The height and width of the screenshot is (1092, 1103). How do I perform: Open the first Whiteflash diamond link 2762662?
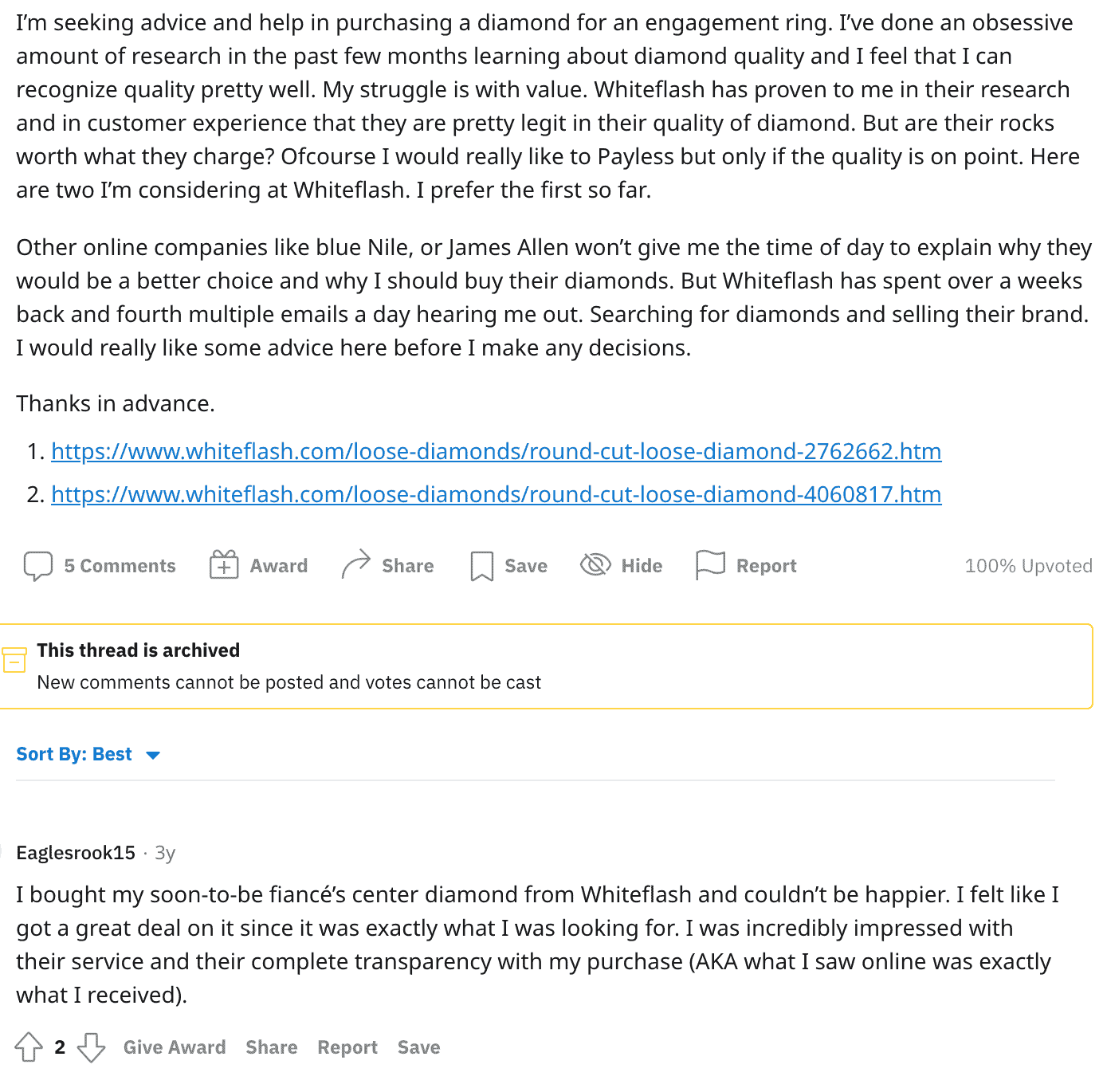pos(496,451)
